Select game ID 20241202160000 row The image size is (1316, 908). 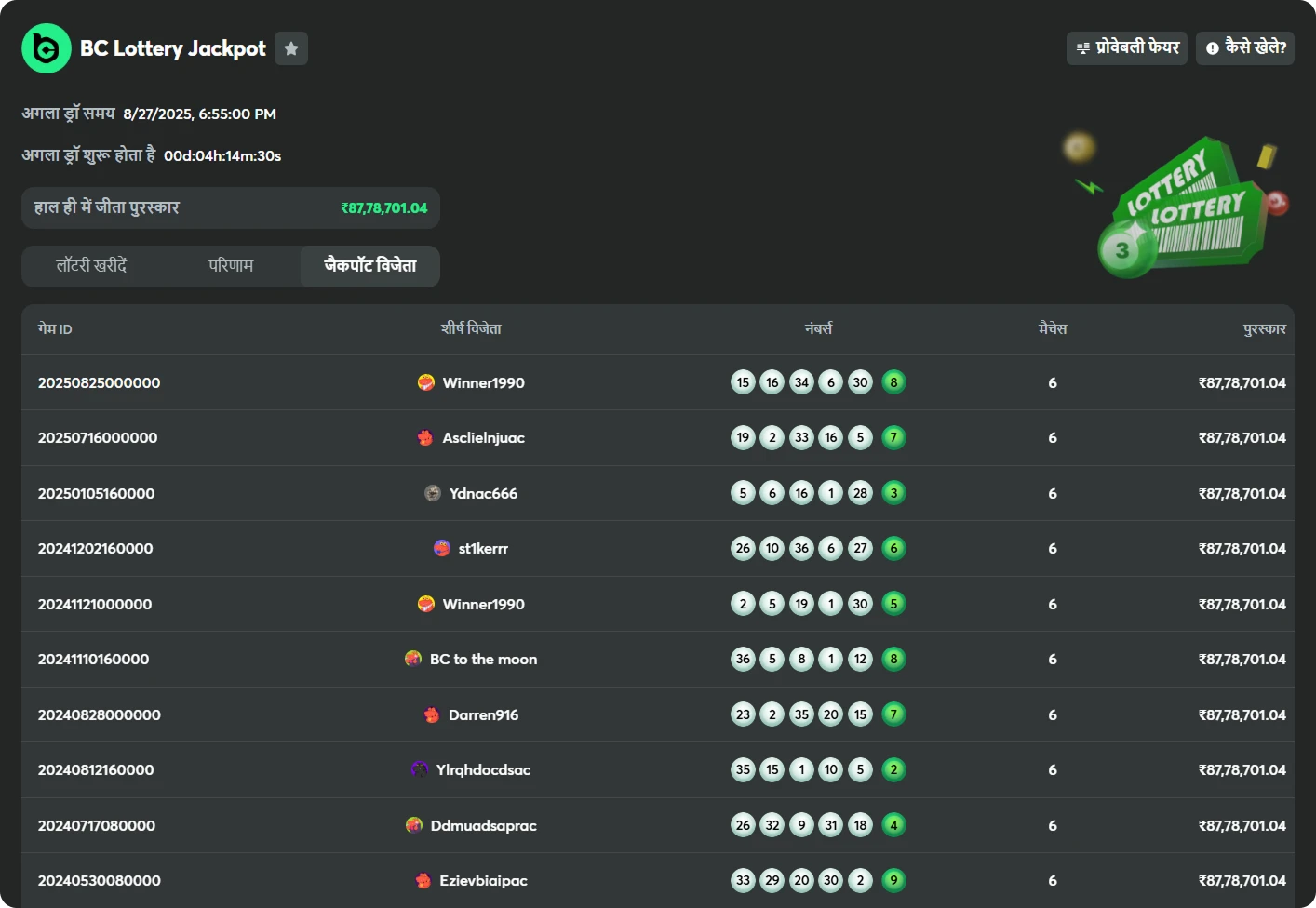(x=95, y=548)
